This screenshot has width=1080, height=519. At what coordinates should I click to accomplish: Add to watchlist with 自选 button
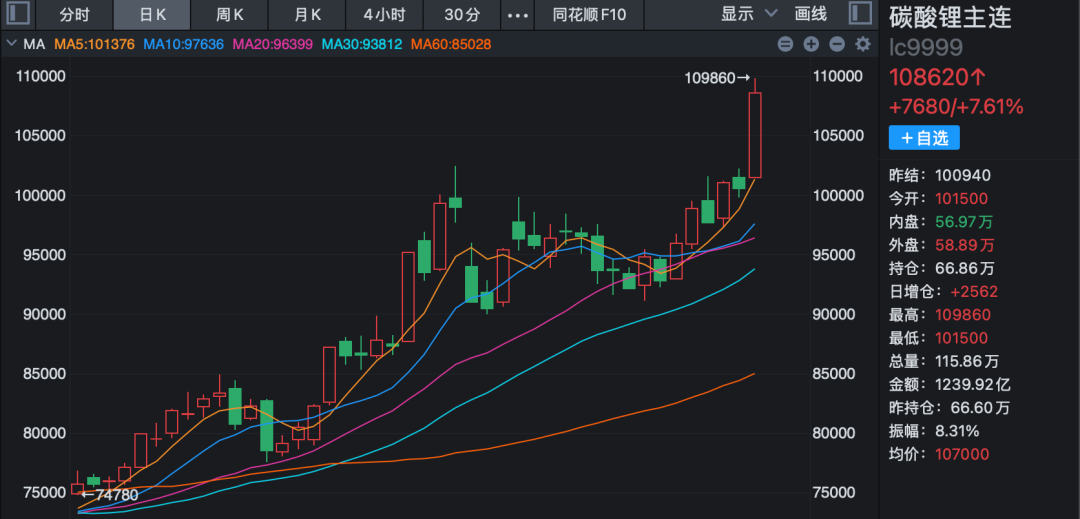(924, 138)
